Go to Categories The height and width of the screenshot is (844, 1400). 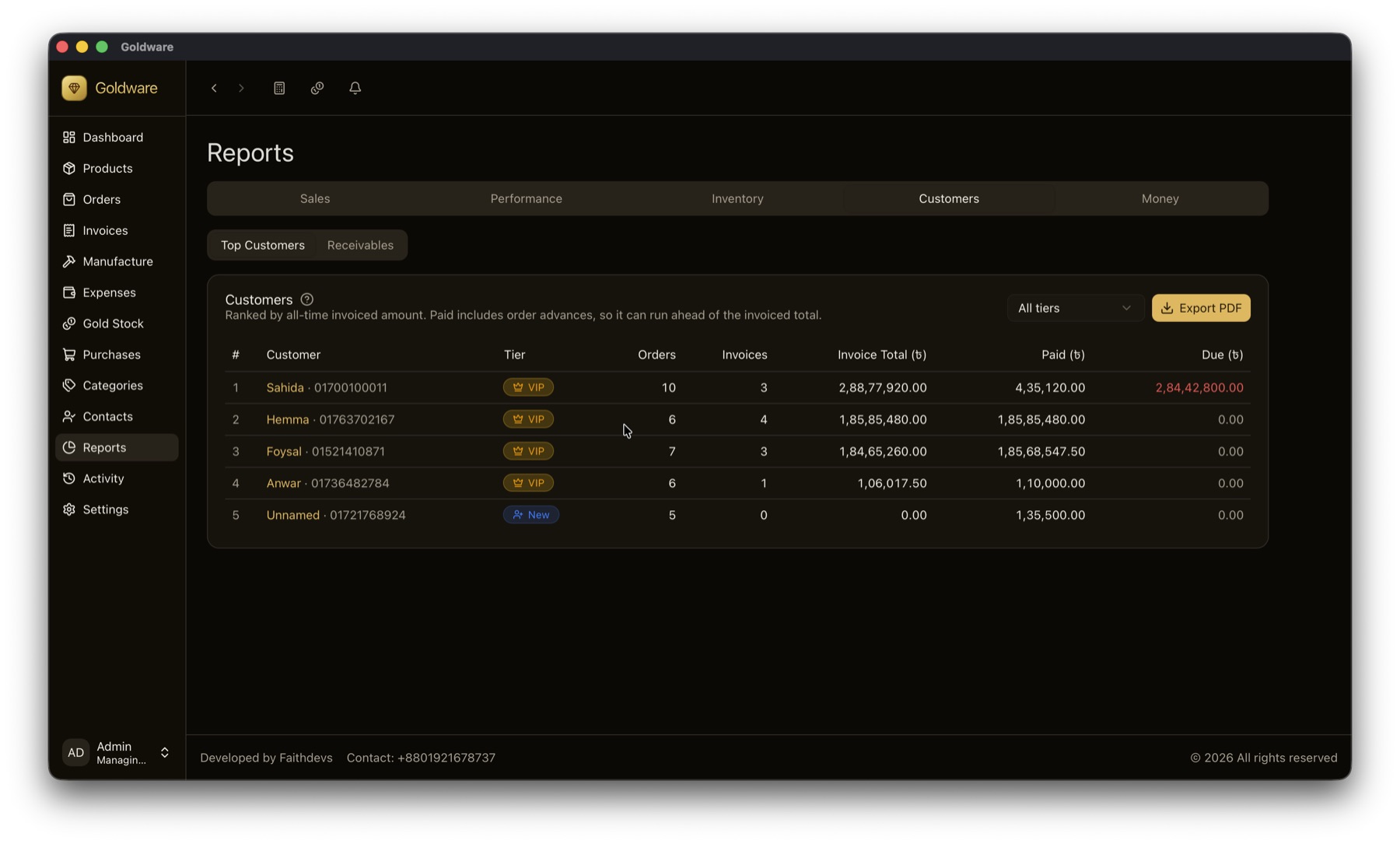(x=117, y=386)
